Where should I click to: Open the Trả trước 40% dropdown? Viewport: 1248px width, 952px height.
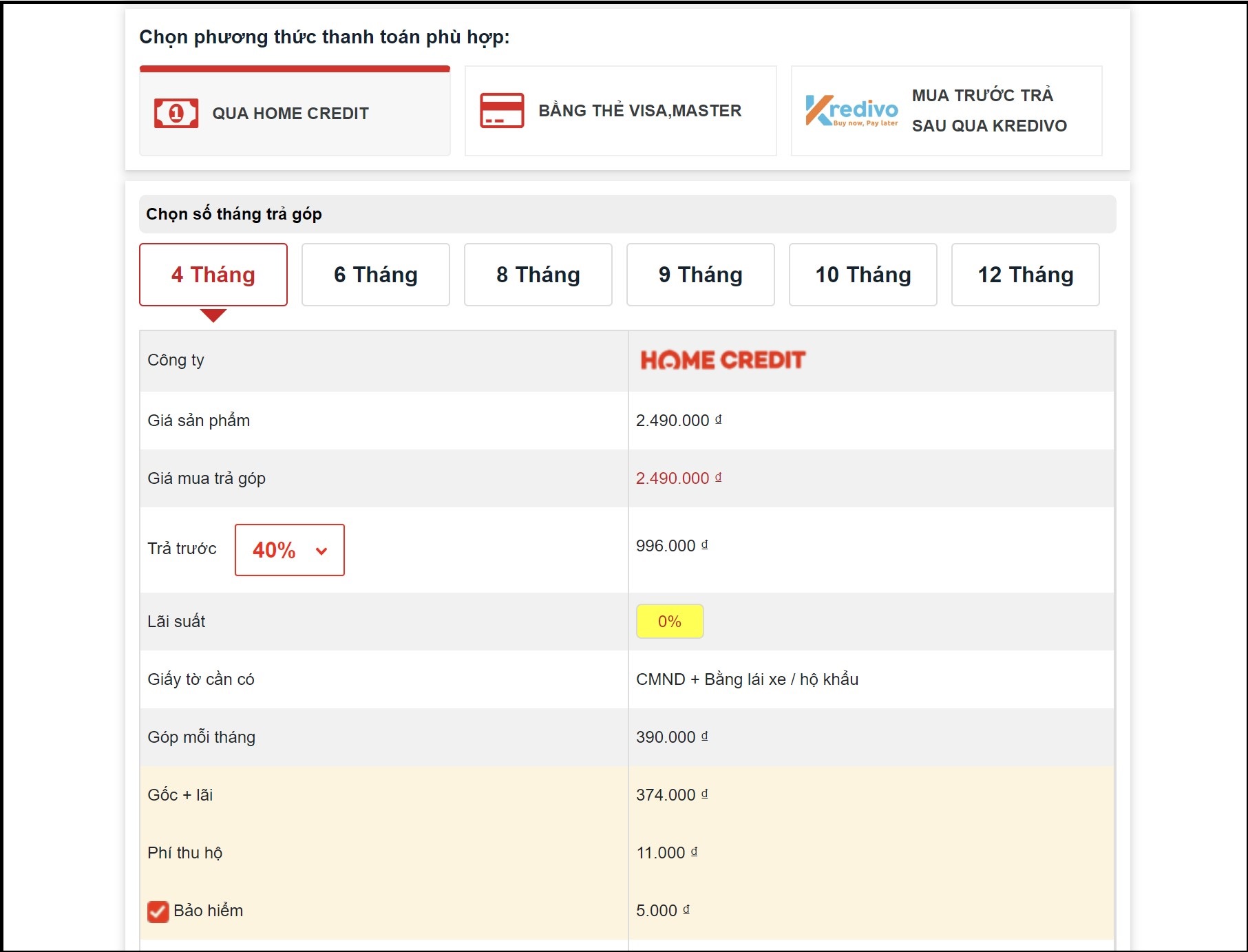[x=290, y=550]
